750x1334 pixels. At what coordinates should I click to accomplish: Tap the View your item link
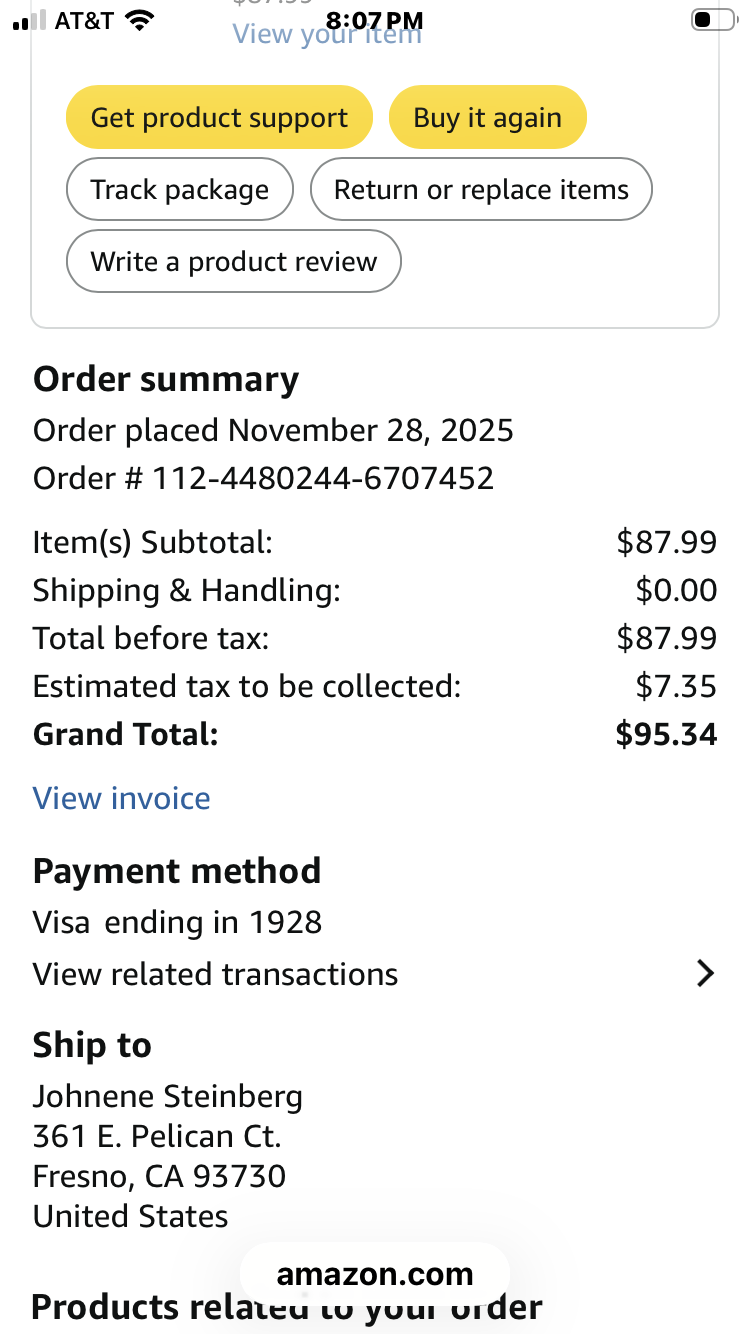327,36
